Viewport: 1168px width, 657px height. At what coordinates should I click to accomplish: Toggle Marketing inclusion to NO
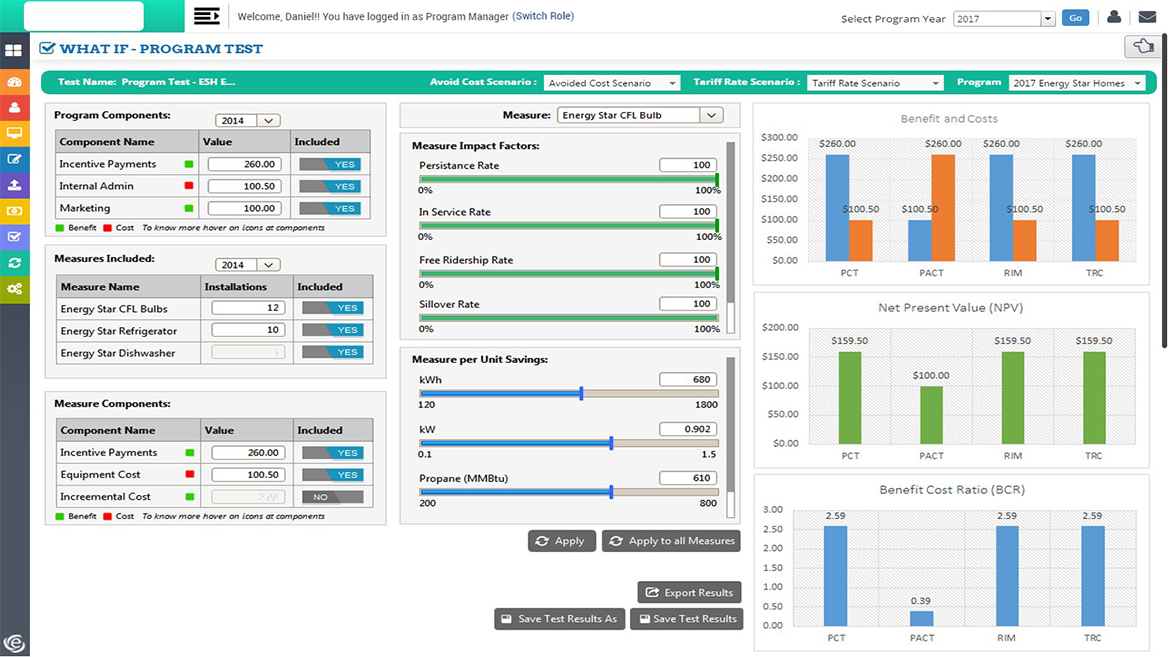point(331,208)
